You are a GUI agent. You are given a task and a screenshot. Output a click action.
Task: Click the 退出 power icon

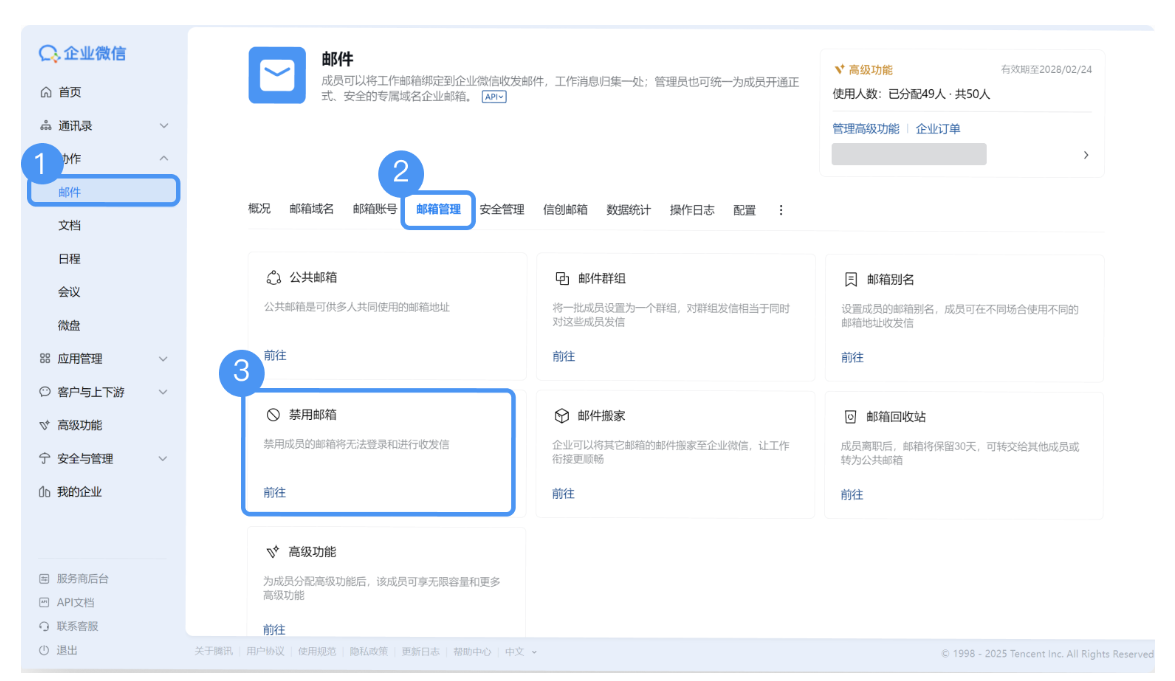click(x=44, y=650)
